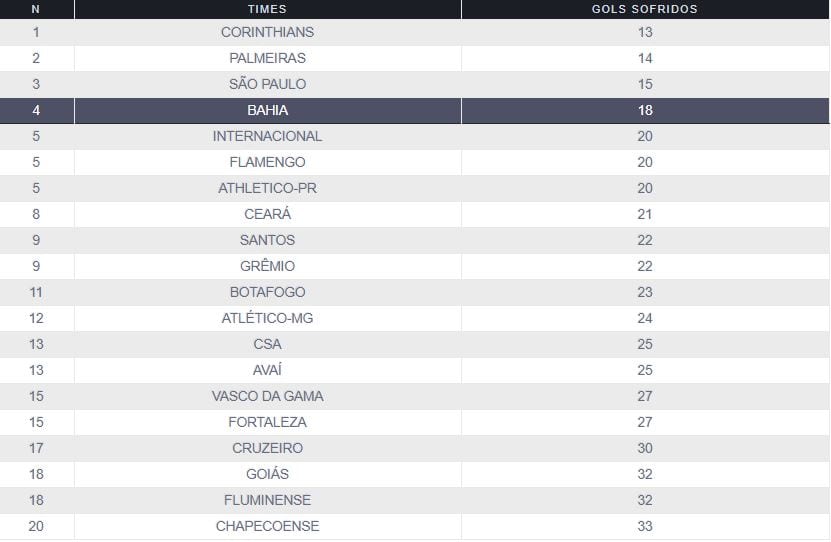Click the ATLÉTICO-MG team cell
831x542 pixels.
[267, 318]
